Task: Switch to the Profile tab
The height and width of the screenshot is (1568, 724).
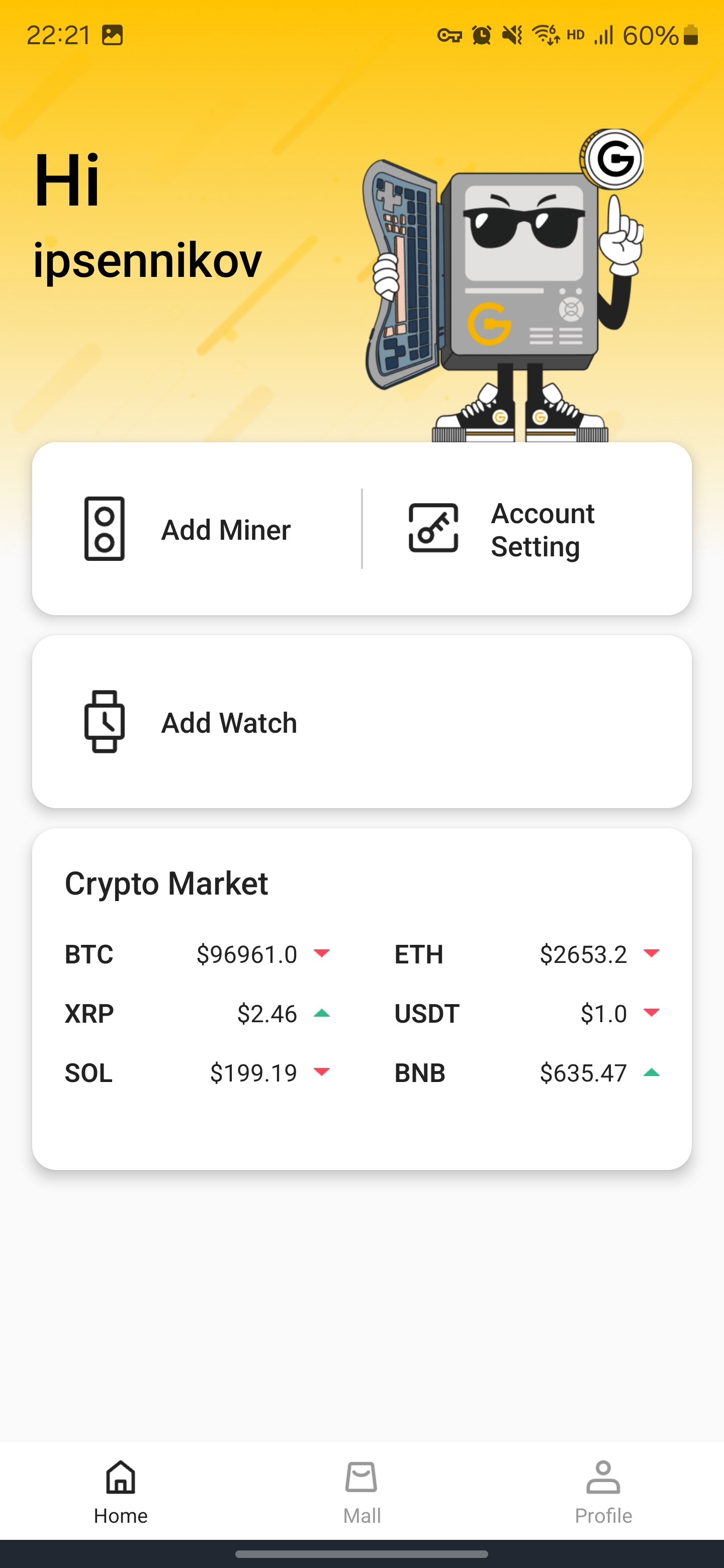Action: click(603, 1491)
